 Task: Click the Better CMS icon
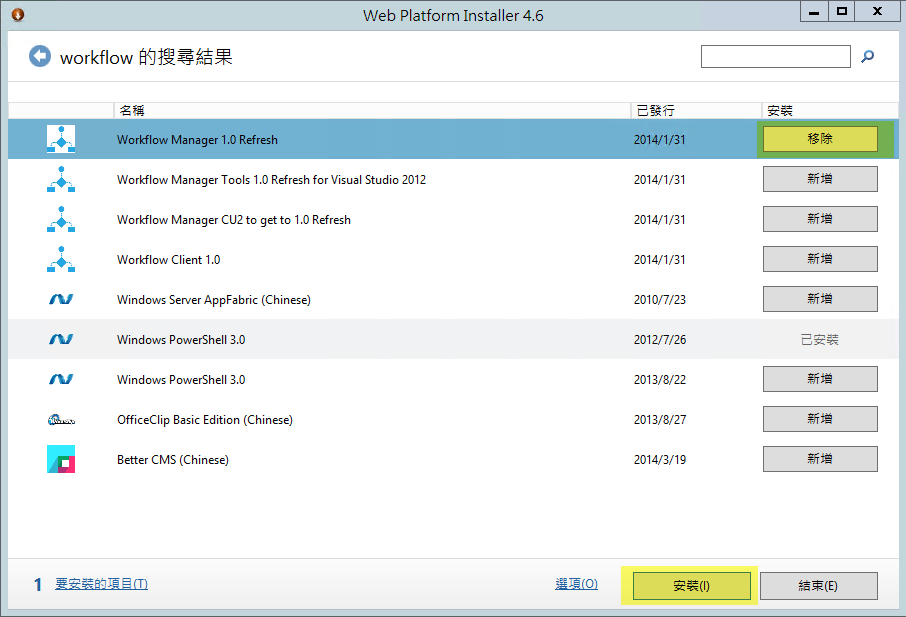[x=61, y=459]
